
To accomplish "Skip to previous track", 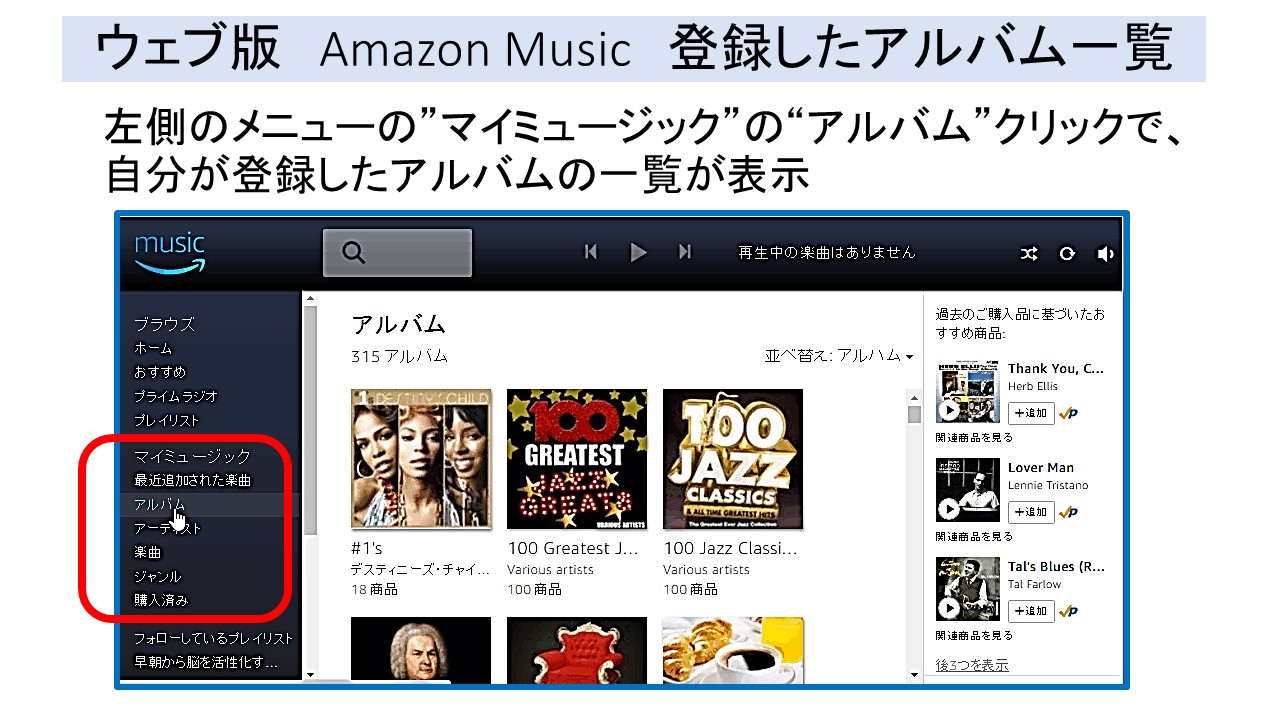I will [591, 252].
